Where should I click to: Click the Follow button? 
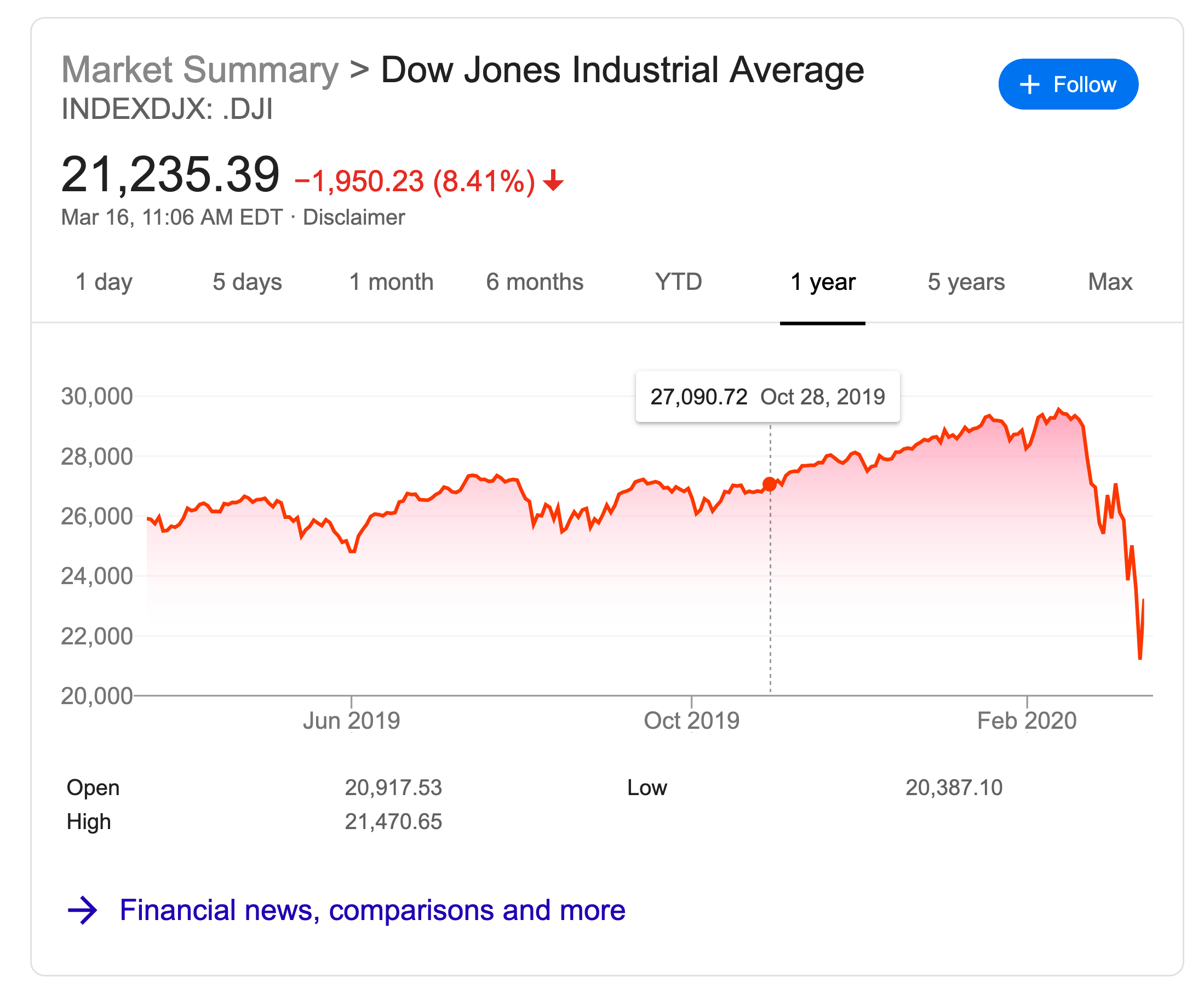[1067, 84]
